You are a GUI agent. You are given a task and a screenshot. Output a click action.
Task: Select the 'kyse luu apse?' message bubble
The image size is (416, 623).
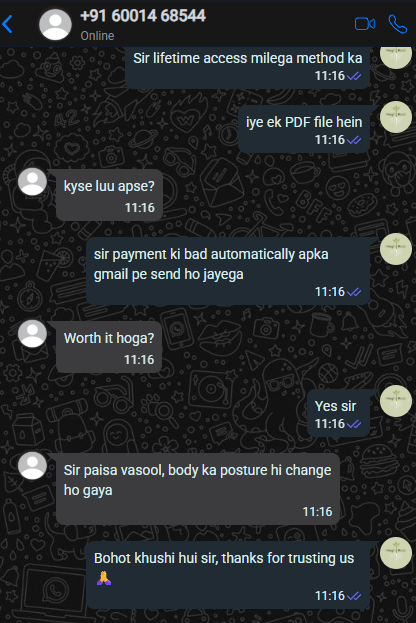[x=109, y=195]
